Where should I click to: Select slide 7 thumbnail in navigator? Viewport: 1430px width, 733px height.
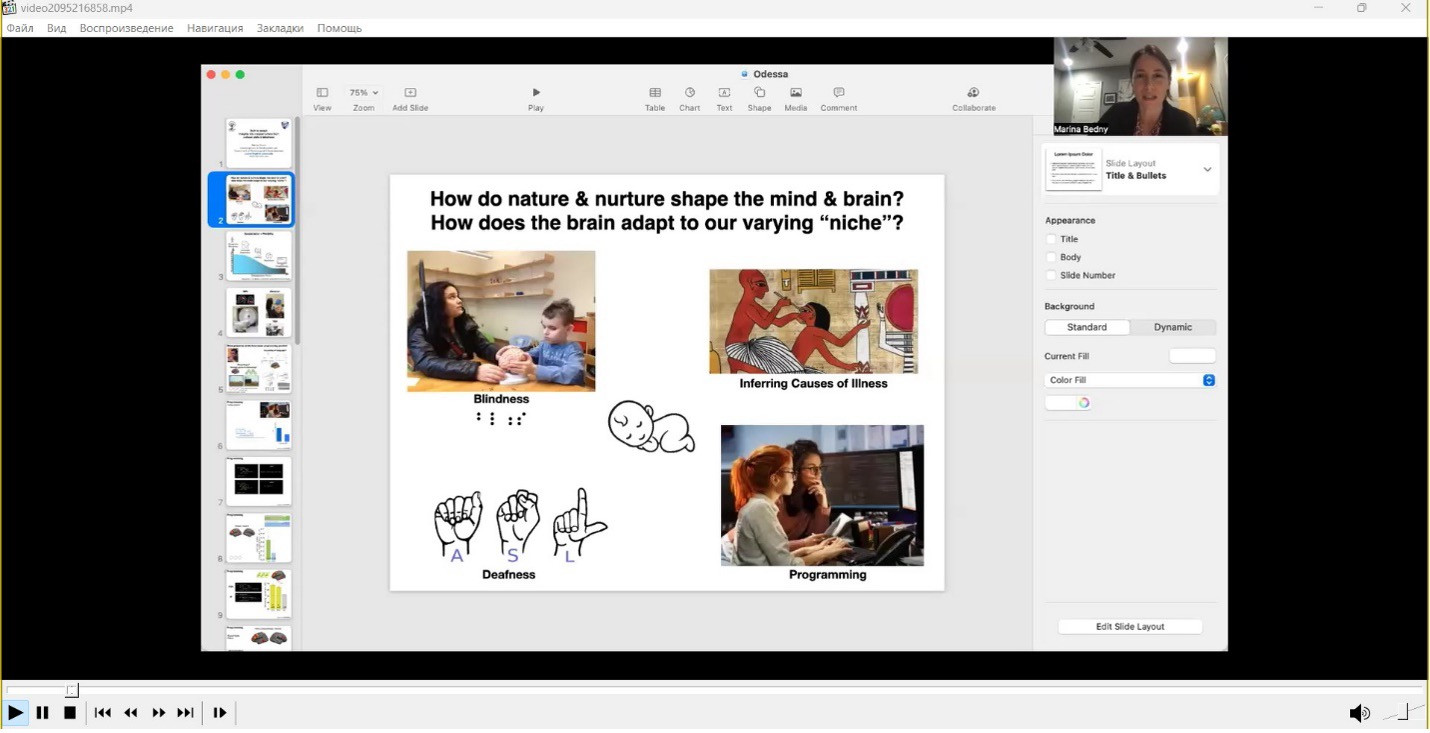coord(258,481)
